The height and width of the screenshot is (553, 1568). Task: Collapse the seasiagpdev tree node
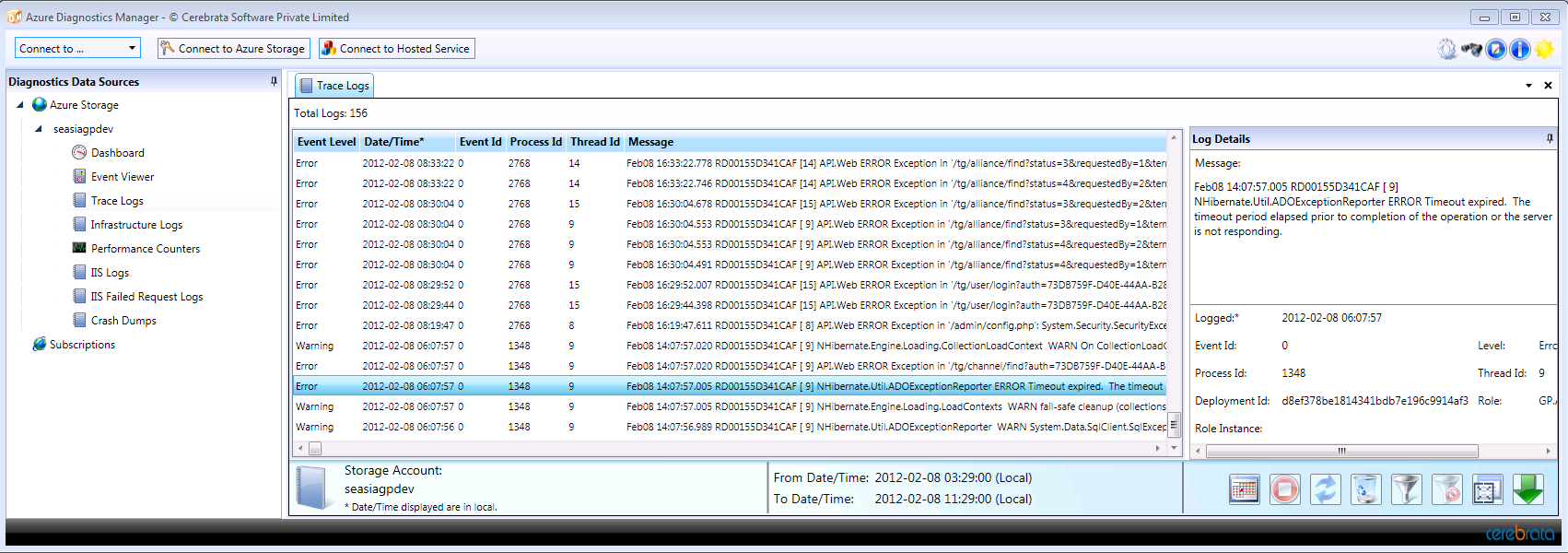tap(38, 129)
